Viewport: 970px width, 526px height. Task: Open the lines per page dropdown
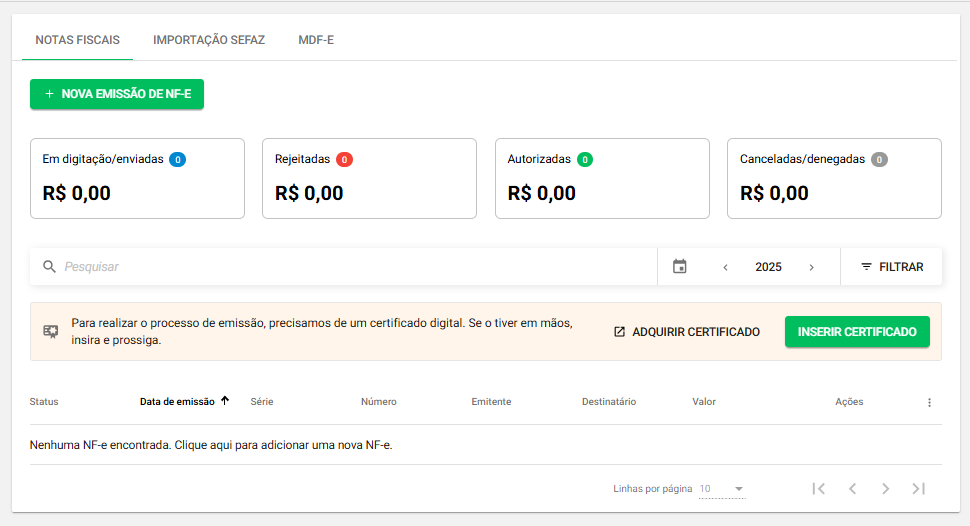[722, 489]
